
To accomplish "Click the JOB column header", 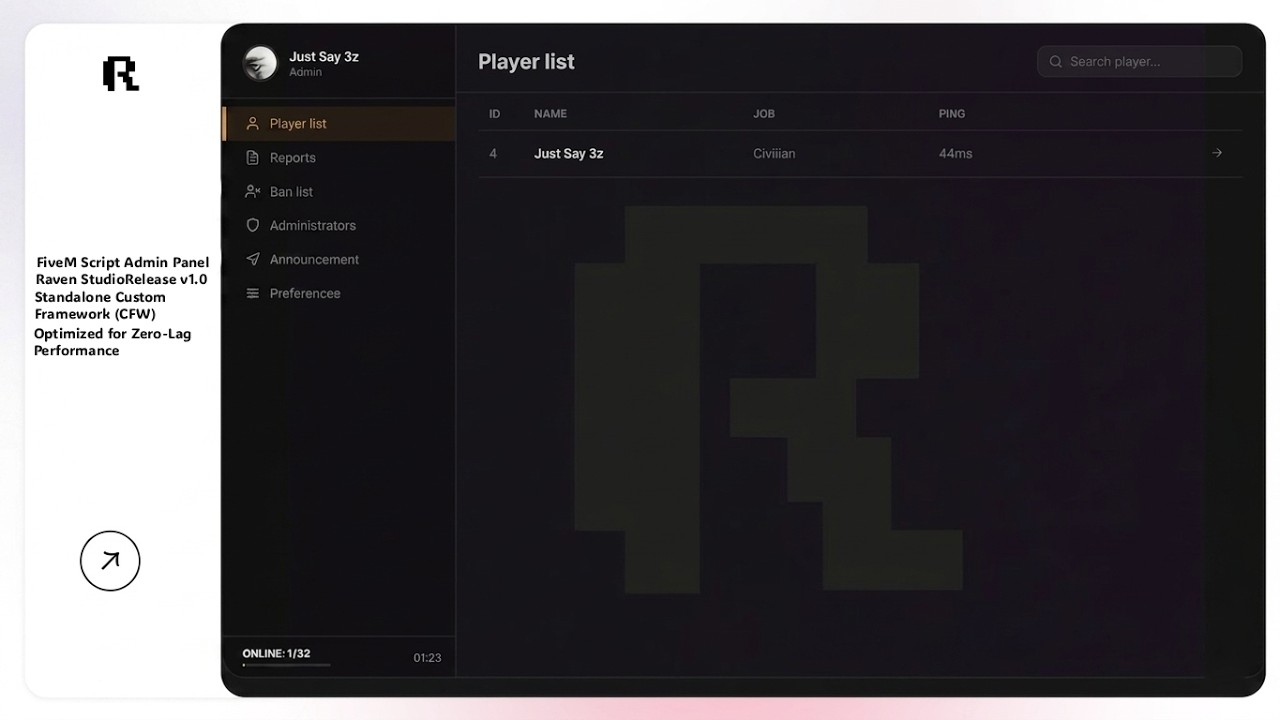I will [x=764, y=114].
